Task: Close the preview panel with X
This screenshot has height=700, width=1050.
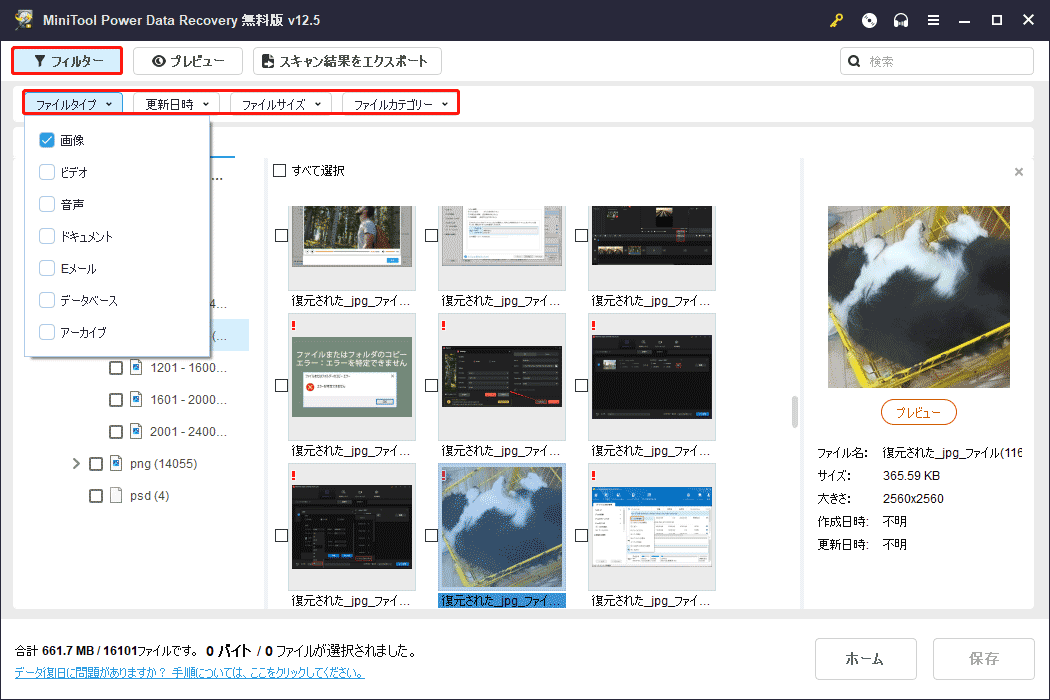Action: coord(1019,171)
